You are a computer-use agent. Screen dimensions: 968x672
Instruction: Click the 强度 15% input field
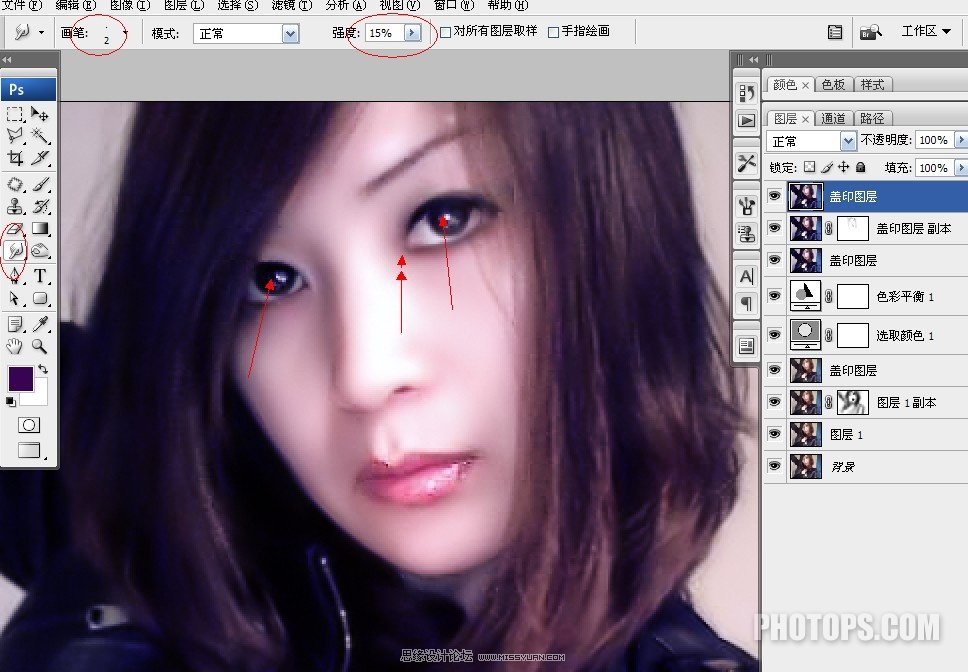[384, 33]
